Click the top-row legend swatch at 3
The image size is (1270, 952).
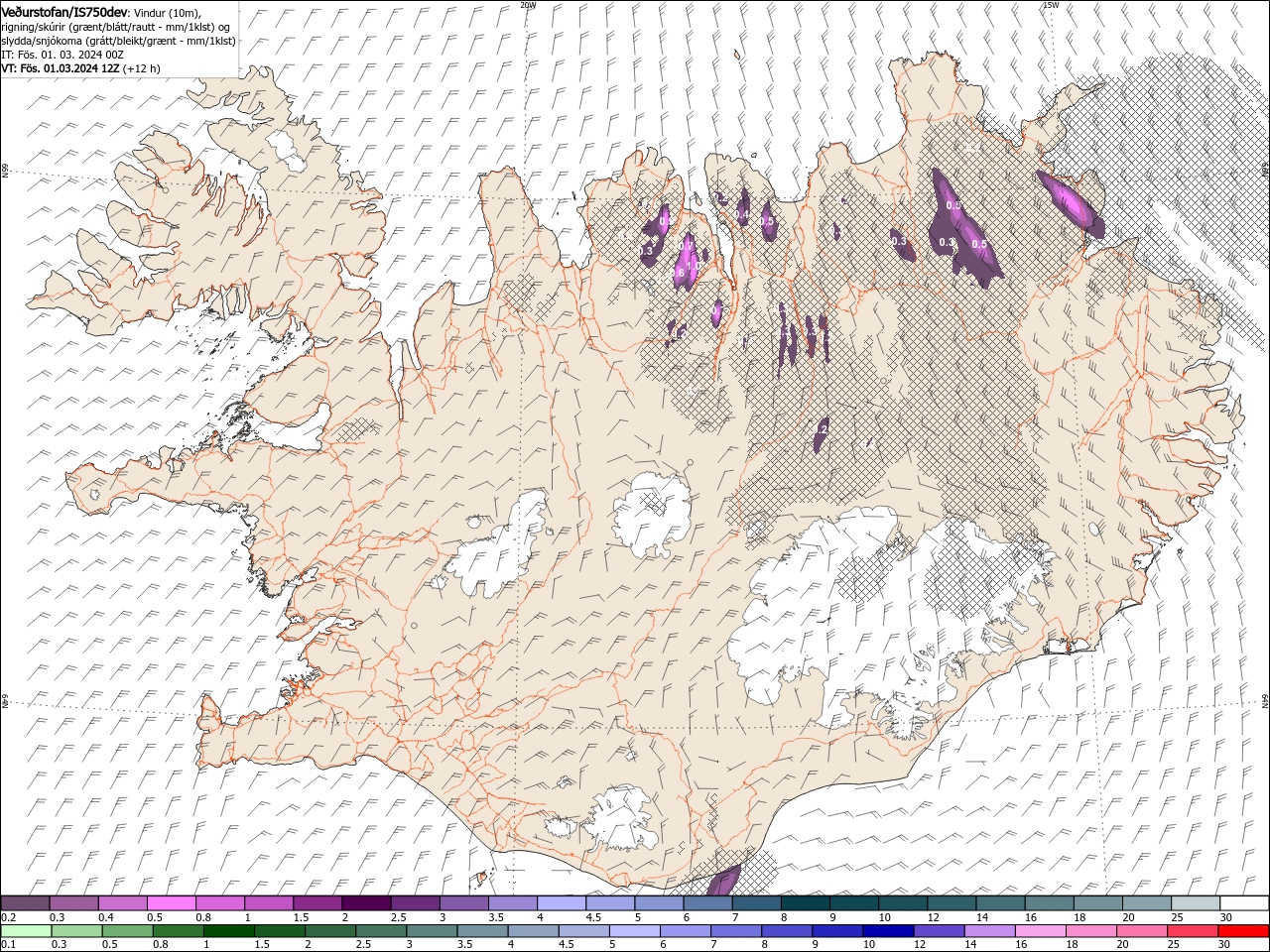463,903
